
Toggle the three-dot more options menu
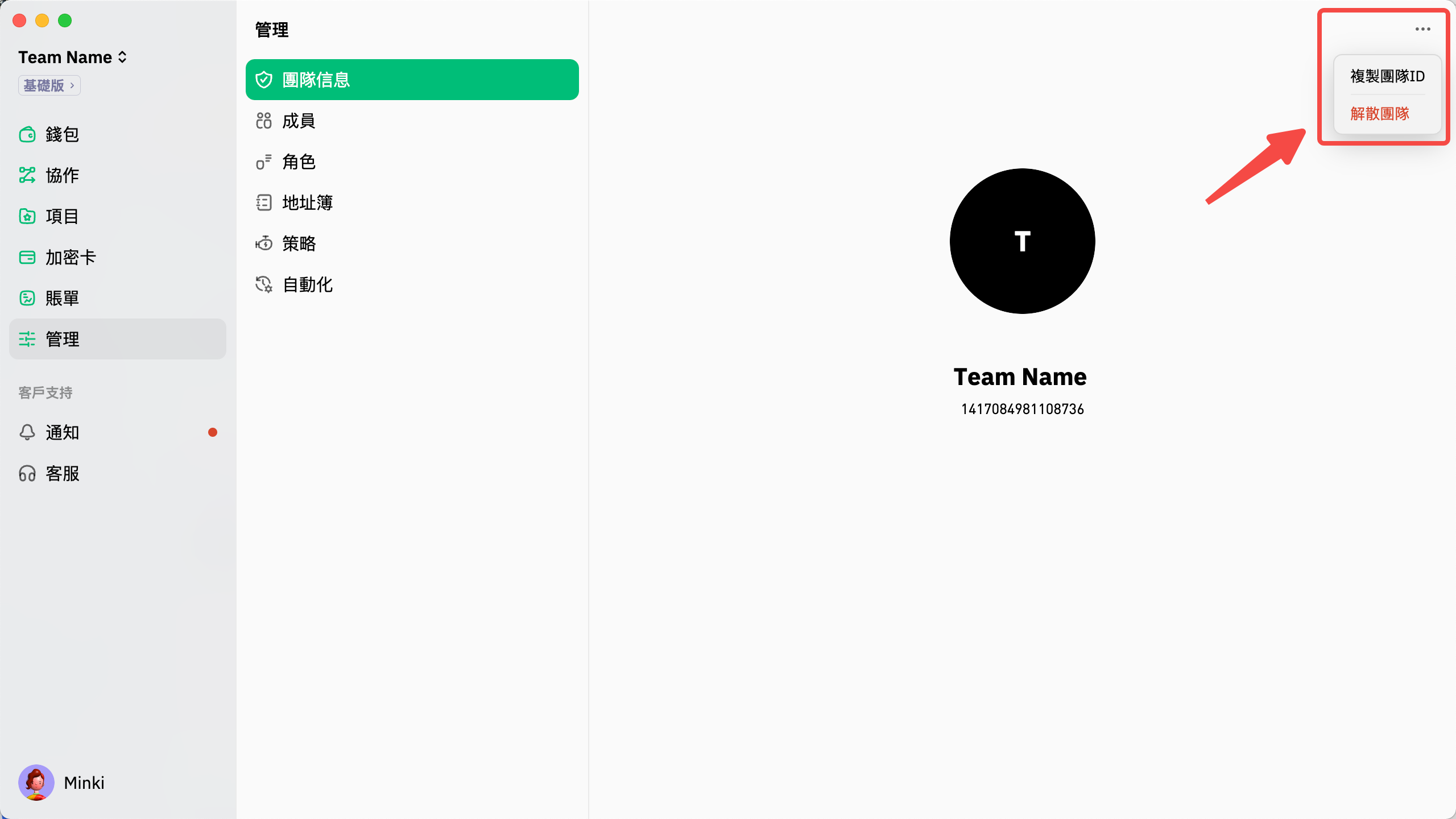[x=1422, y=29]
